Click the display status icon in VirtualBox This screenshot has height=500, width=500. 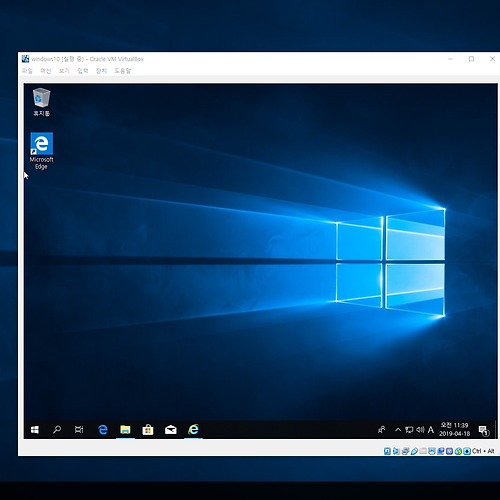tap(432, 451)
